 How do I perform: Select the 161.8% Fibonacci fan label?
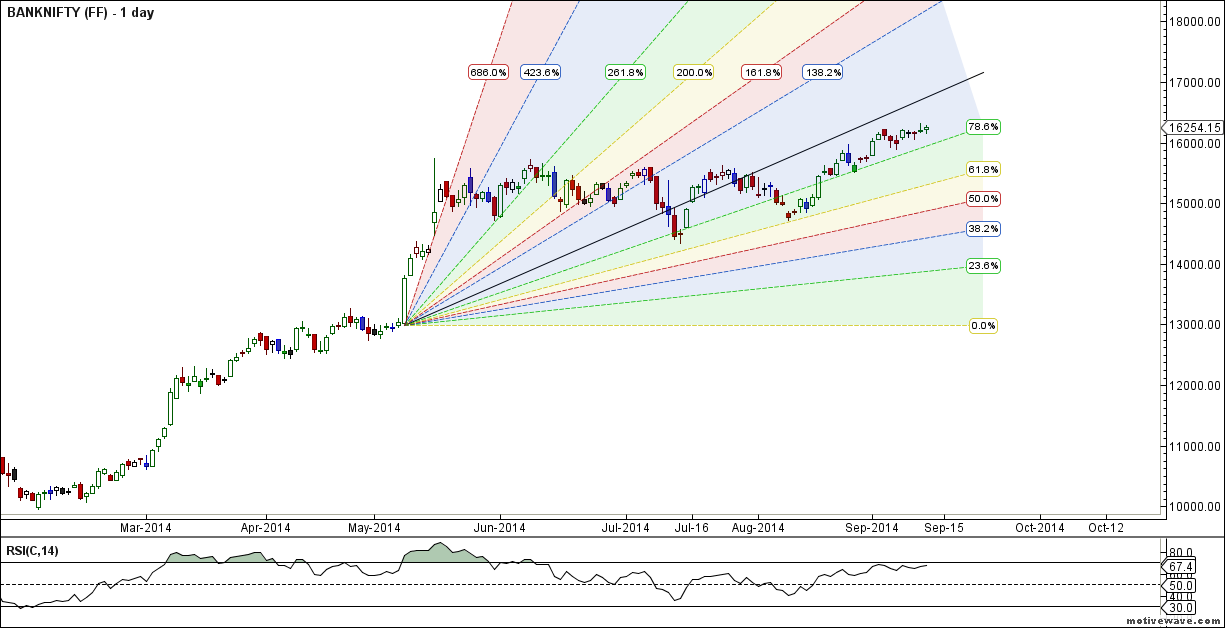(764, 71)
